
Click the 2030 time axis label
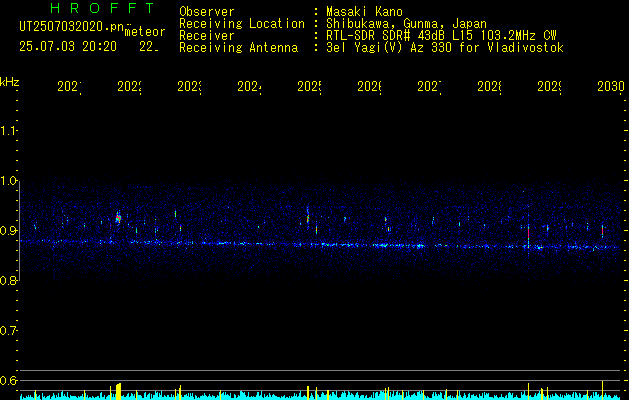click(611, 87)
